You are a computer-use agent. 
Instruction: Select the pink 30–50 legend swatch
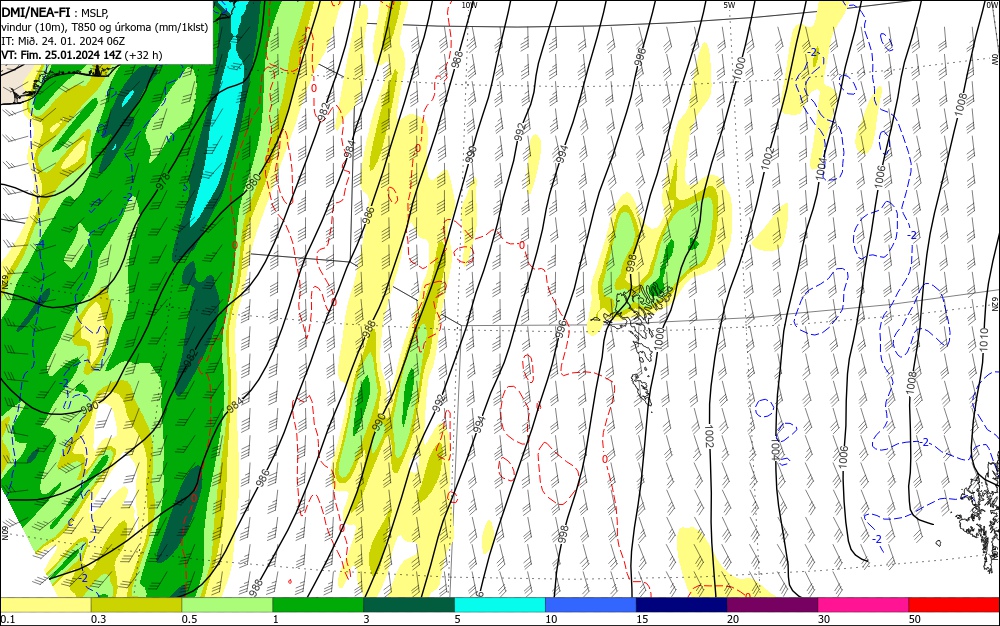[x=864, y=605]
